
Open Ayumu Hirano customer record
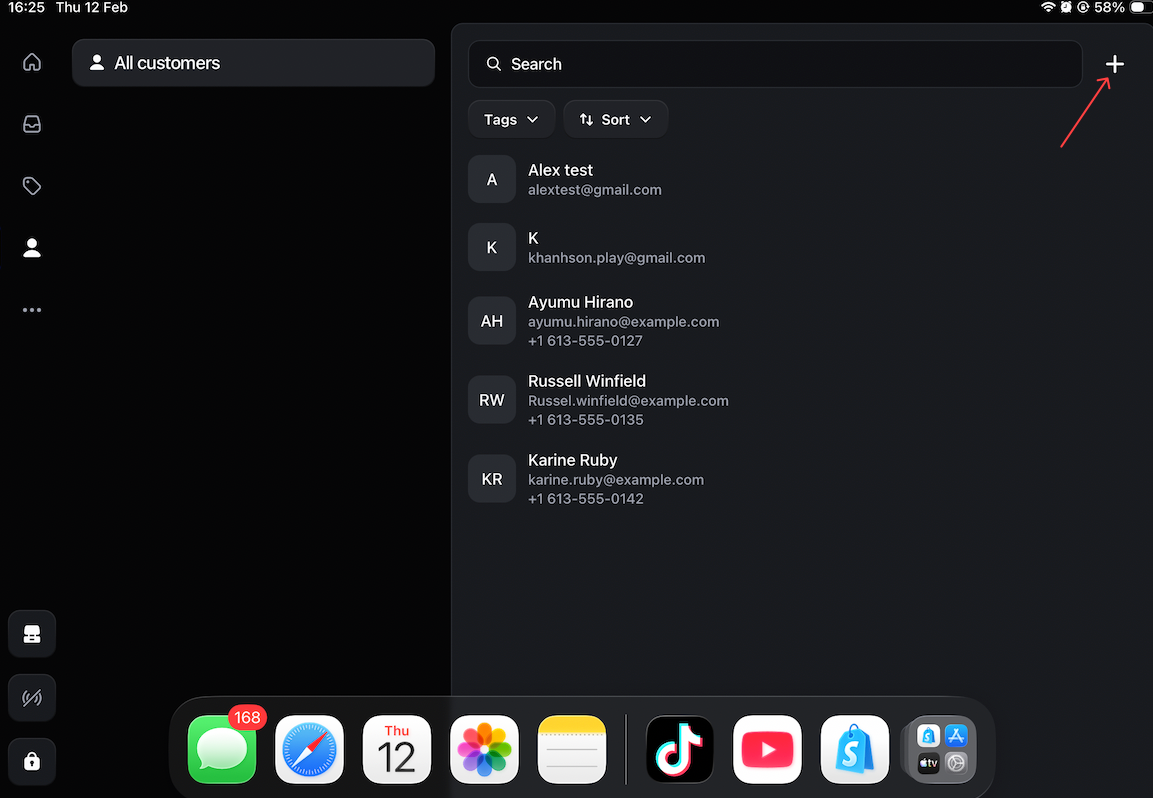coord(623,321)
